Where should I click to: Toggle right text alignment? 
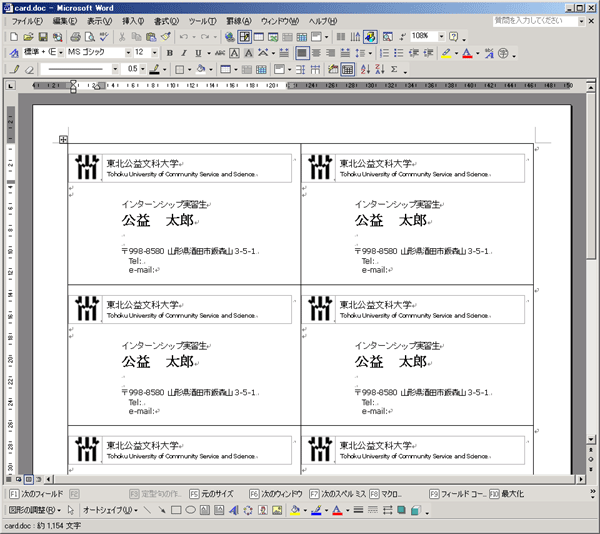331,53
